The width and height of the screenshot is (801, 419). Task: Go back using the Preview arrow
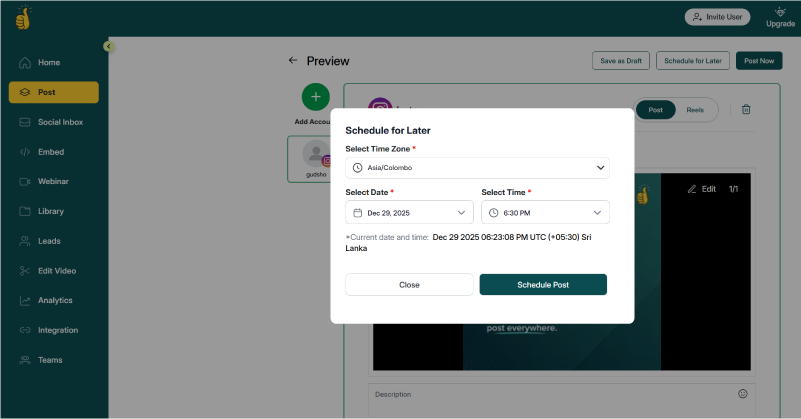pyautogui.click(x=293, y=60)
